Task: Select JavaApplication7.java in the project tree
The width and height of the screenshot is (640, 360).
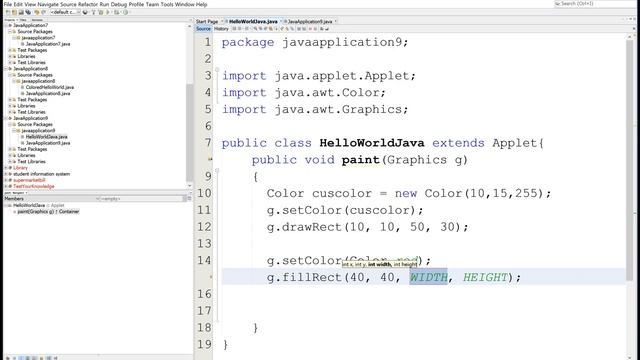Action: 48,44
